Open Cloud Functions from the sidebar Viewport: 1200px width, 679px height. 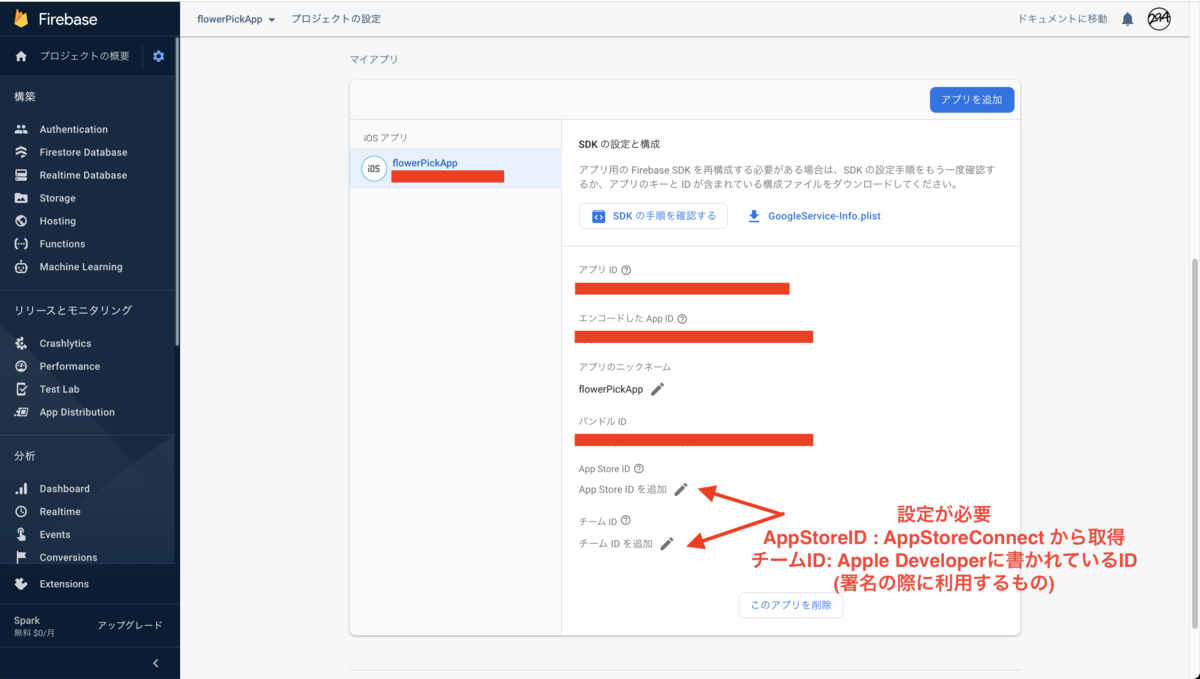64,243
